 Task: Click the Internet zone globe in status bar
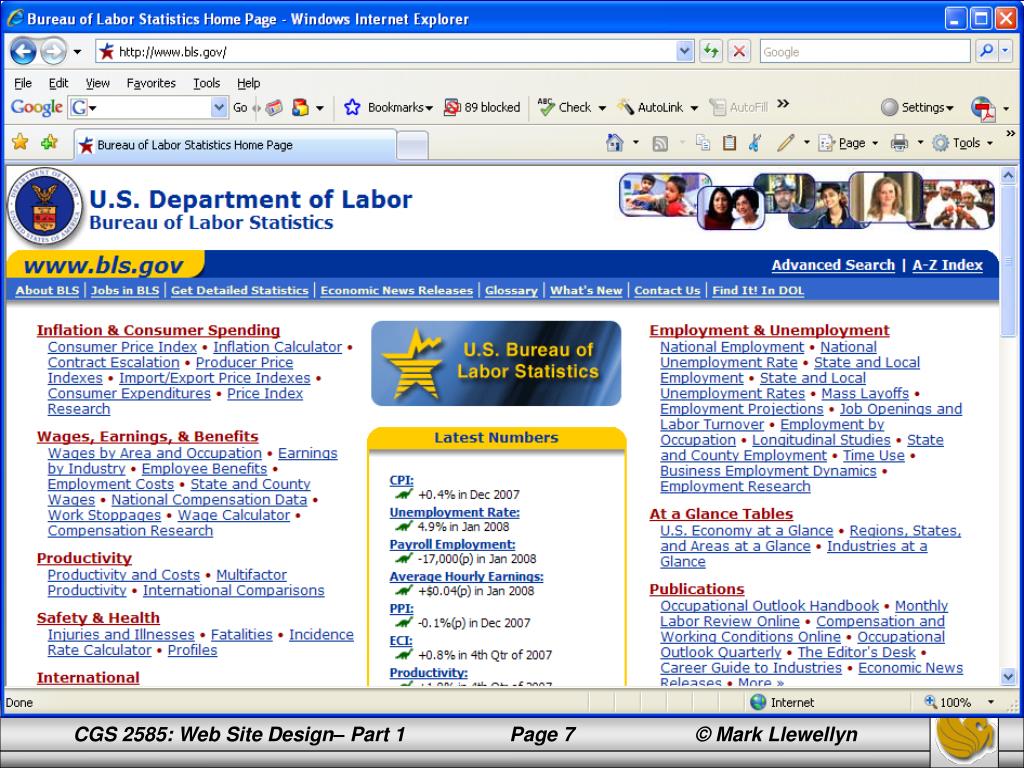click(758, 702)
